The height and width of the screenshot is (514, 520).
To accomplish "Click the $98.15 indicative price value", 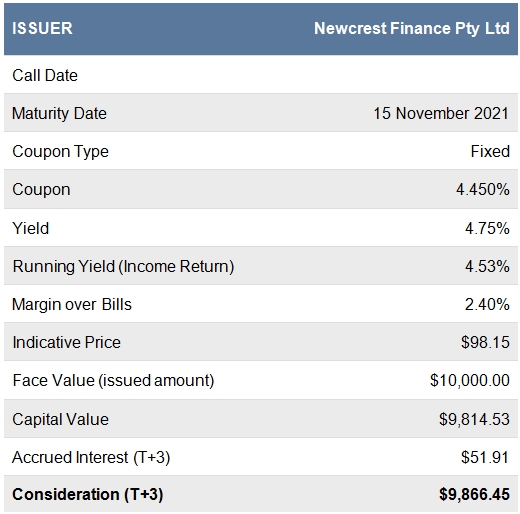I will tap(485, 342).
